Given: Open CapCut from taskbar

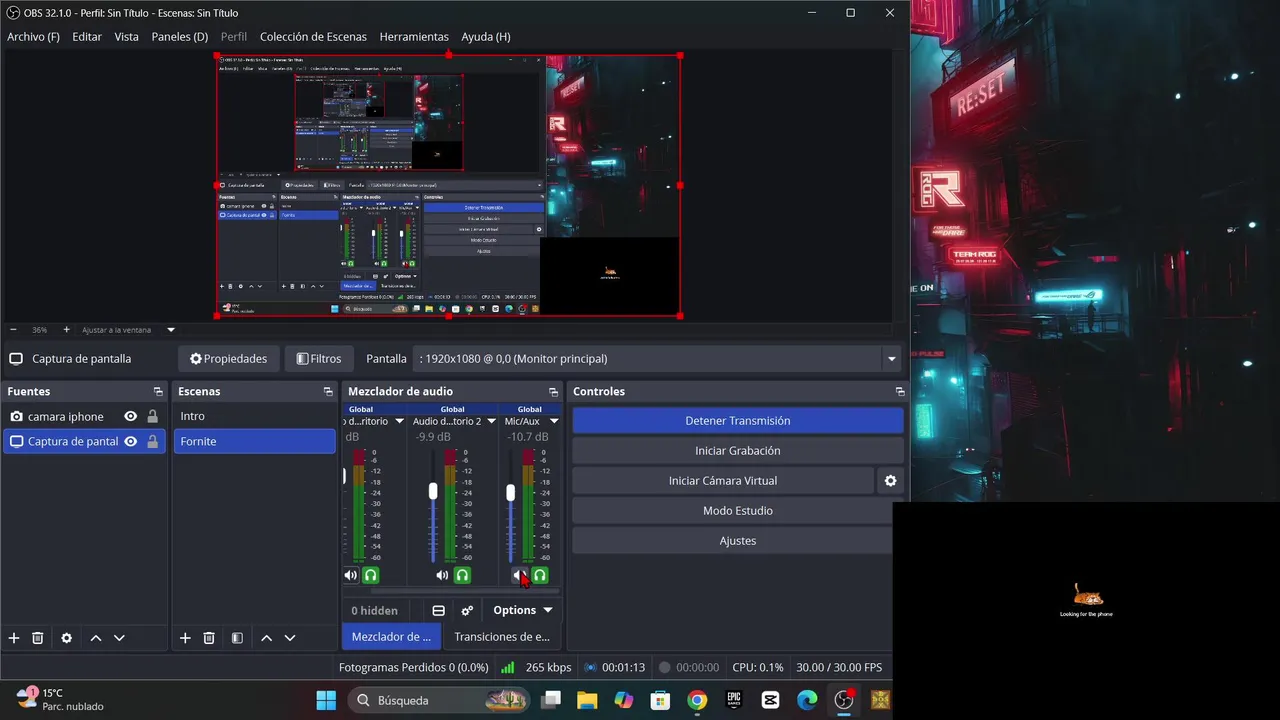Looking at the screenshot, I should [x=771, y=700].
